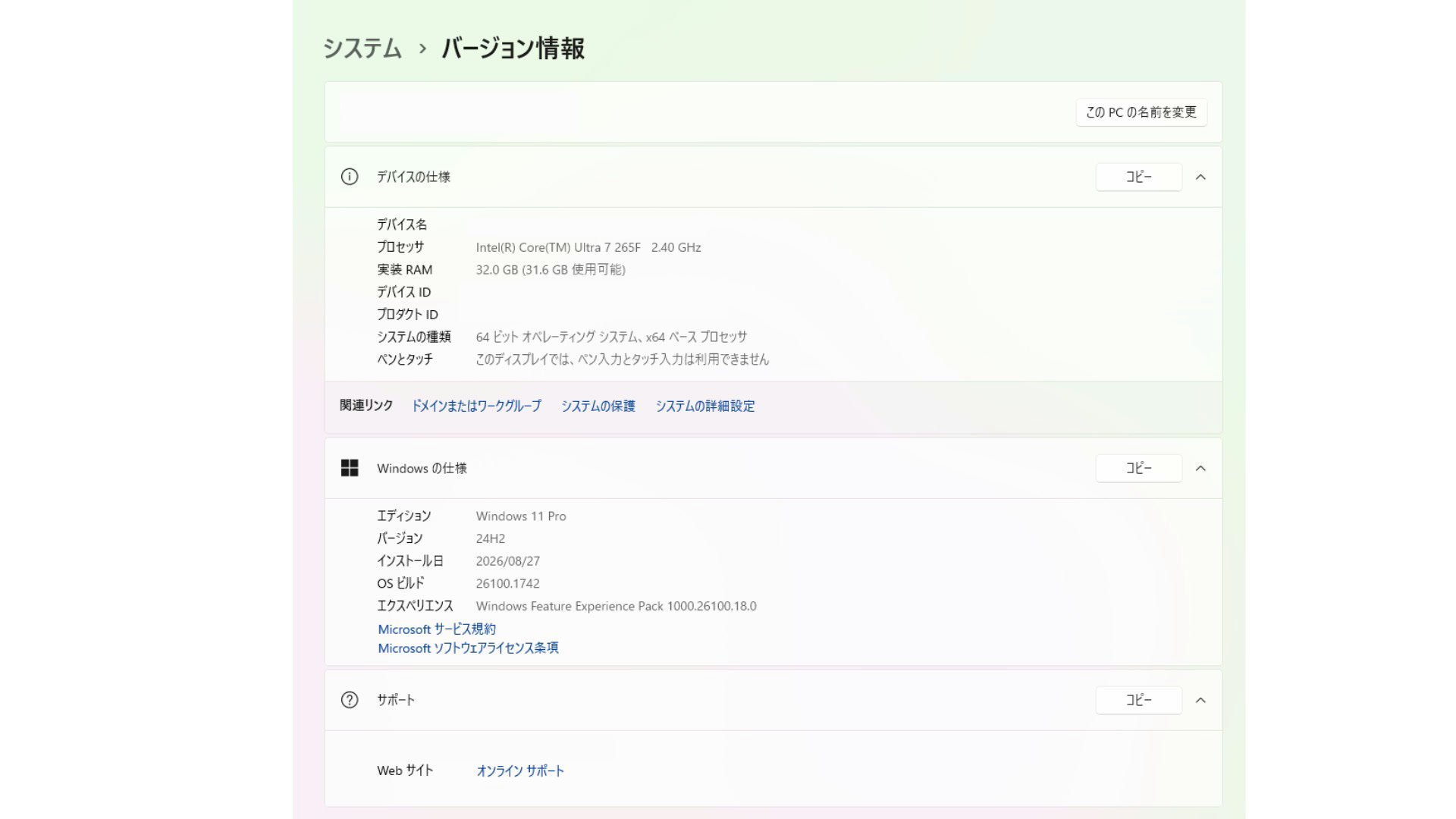
Task: Click the Windows の仕様 section heading
Action: [x=422, y=468]
